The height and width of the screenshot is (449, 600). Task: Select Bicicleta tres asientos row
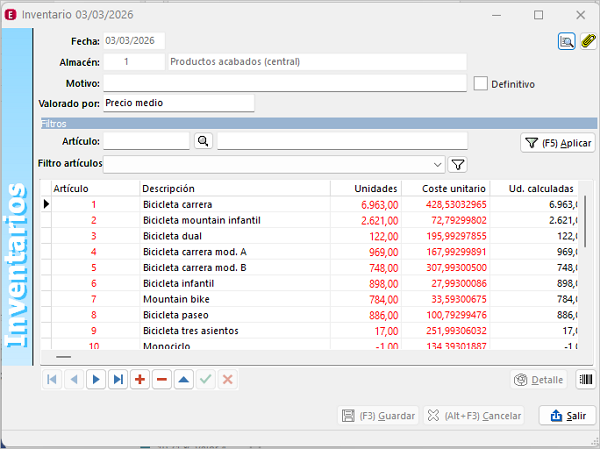[x=309, y=330]
